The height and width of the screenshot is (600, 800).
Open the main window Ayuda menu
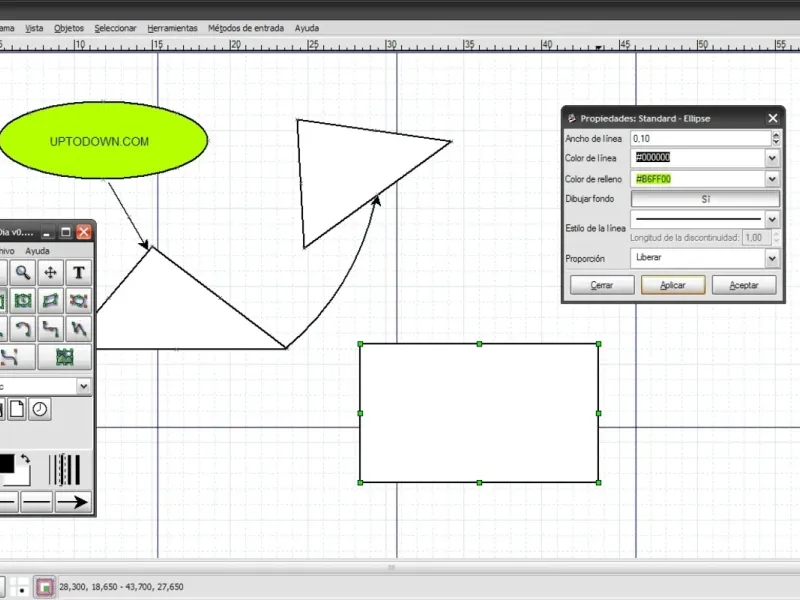coord(307,28)
